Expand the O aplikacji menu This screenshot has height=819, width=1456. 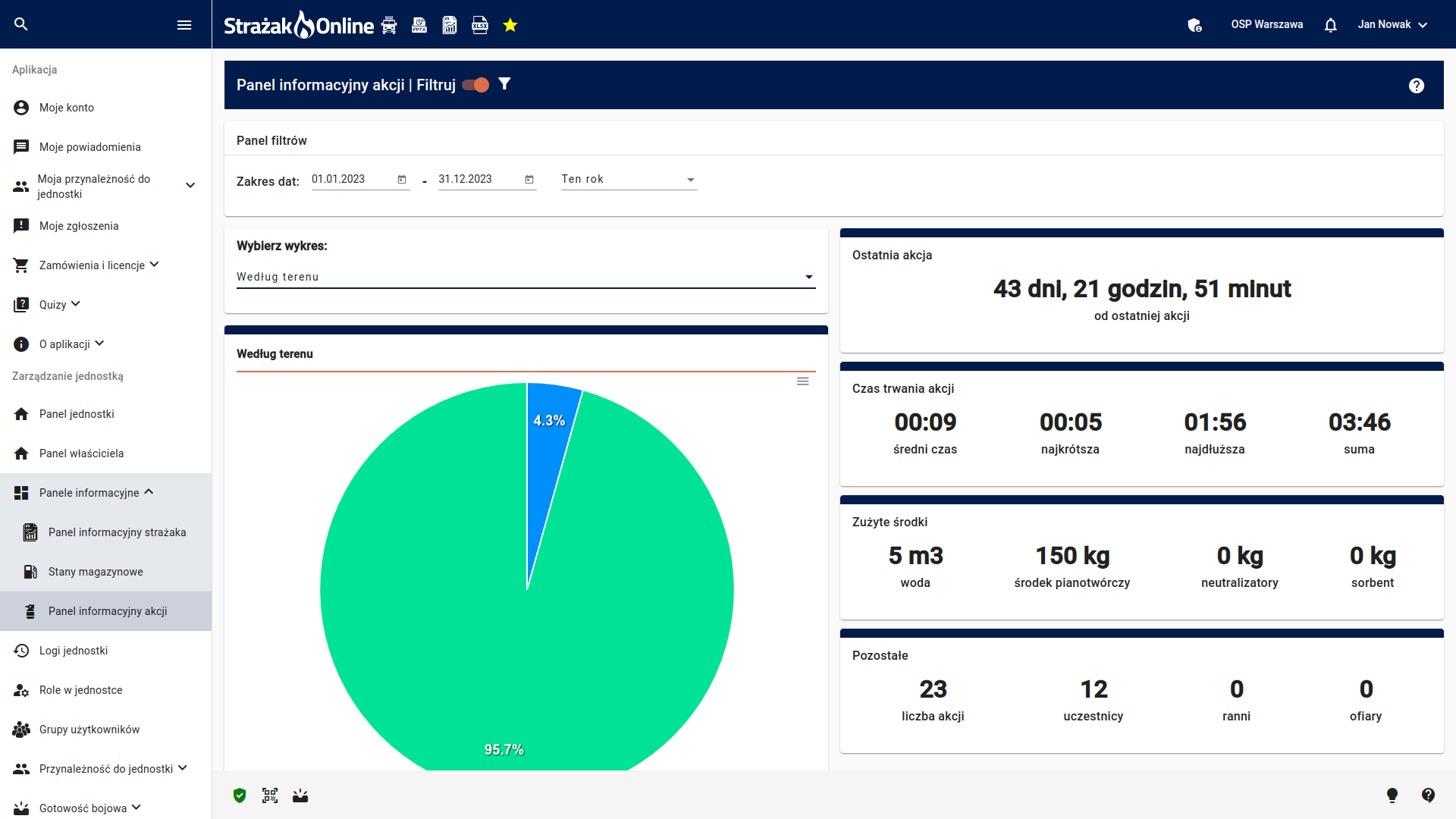coord(106,344)
